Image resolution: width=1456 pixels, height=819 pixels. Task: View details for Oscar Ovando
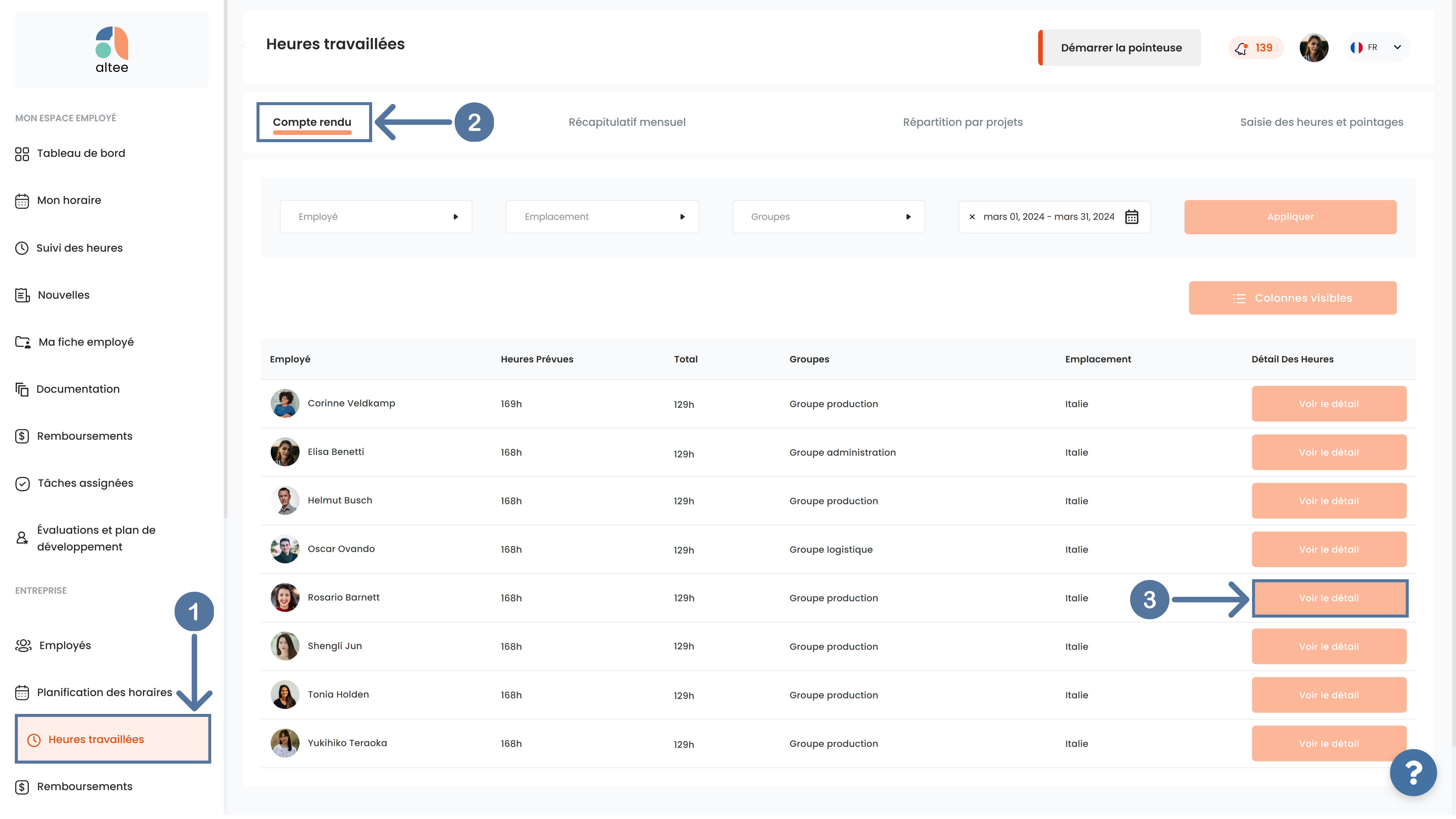pos(1329,550)
